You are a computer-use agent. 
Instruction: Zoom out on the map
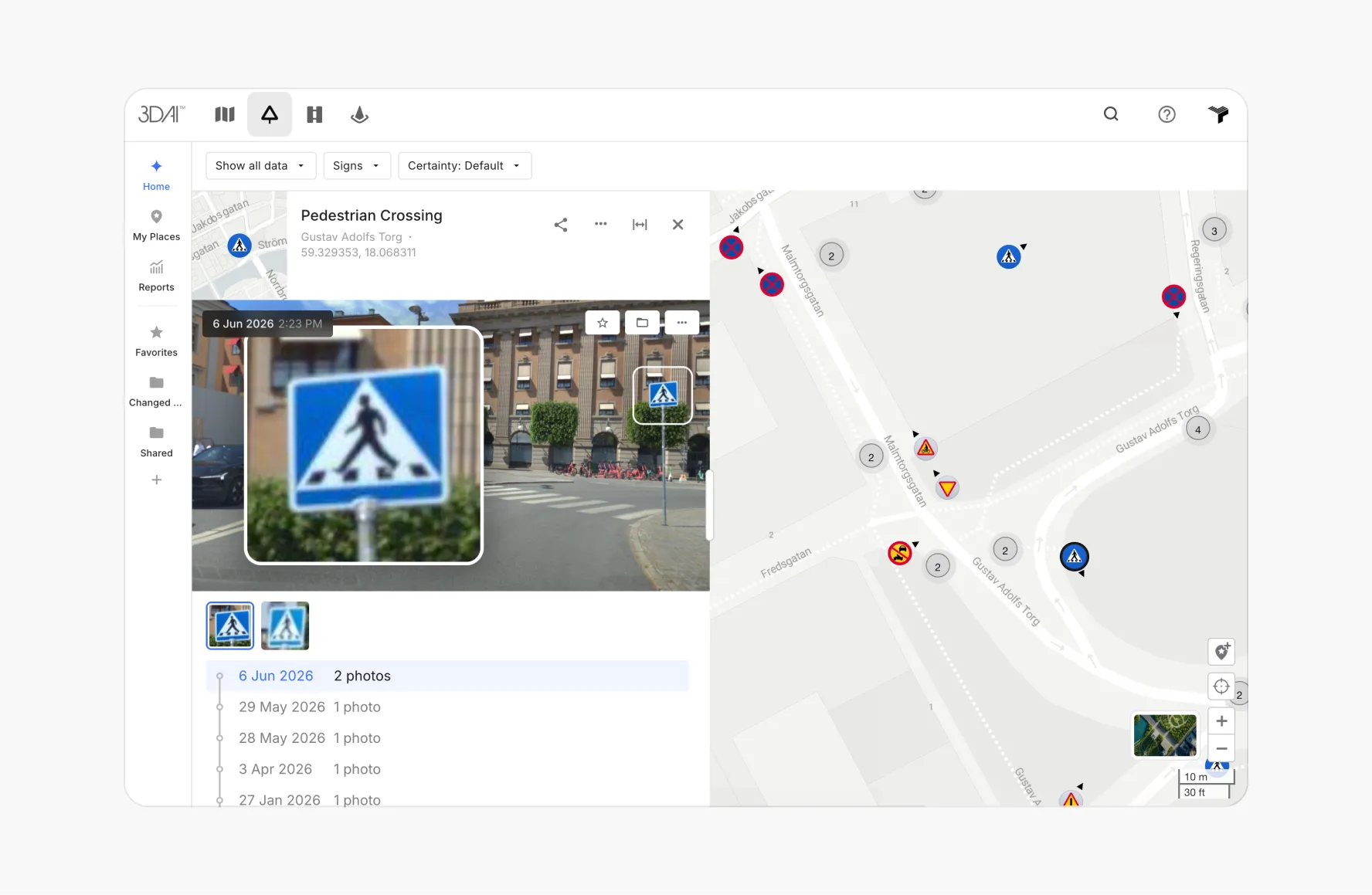click(x=1221, y=748)
